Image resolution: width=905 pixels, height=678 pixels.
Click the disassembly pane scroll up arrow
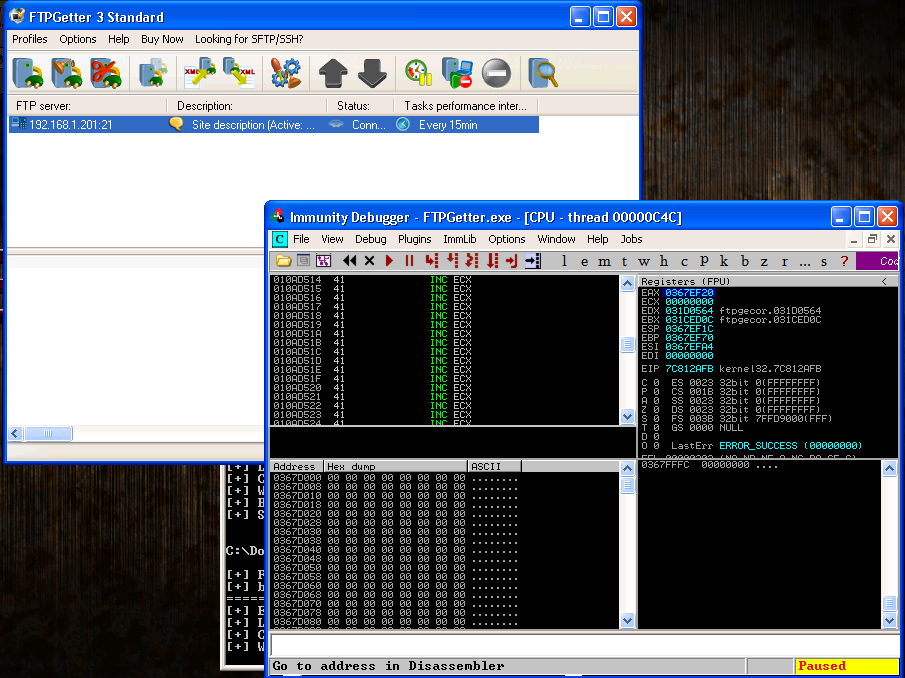[x=627, y=283]
